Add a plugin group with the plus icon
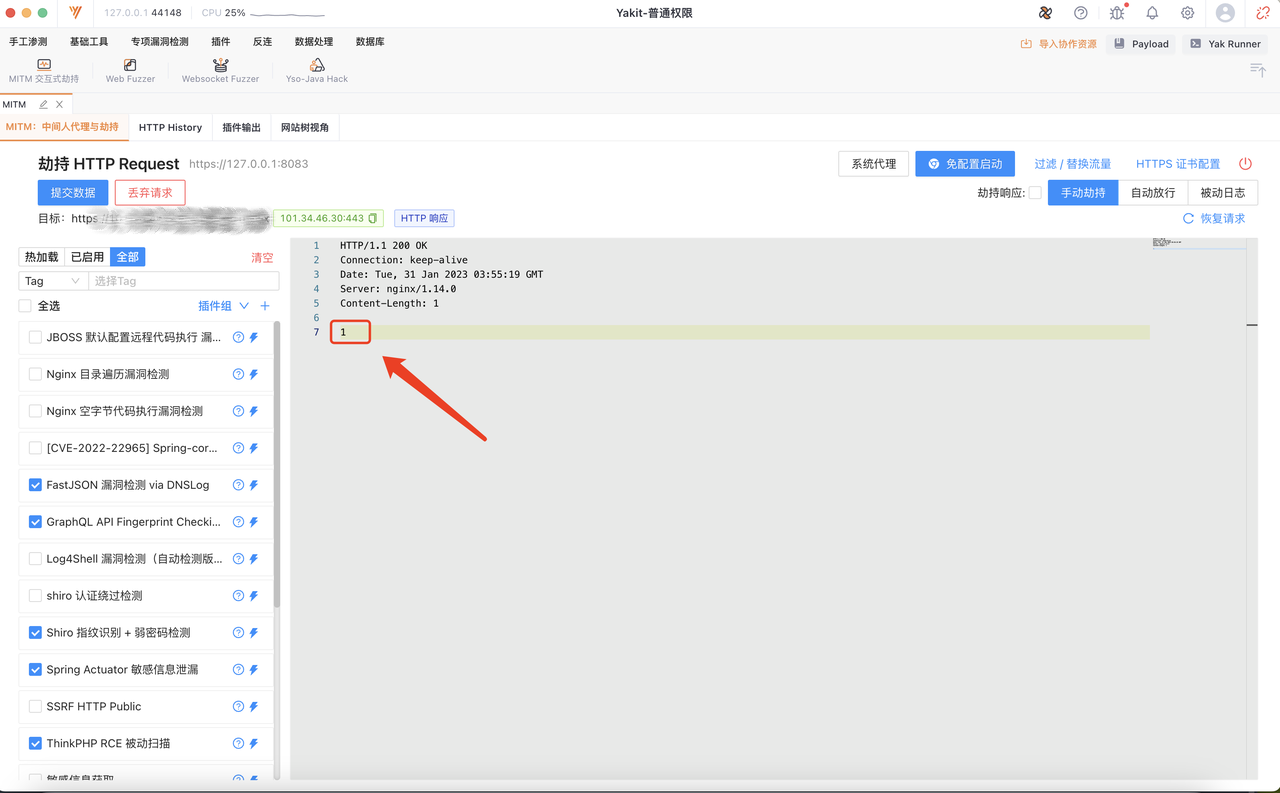 [x=265, y=306]
